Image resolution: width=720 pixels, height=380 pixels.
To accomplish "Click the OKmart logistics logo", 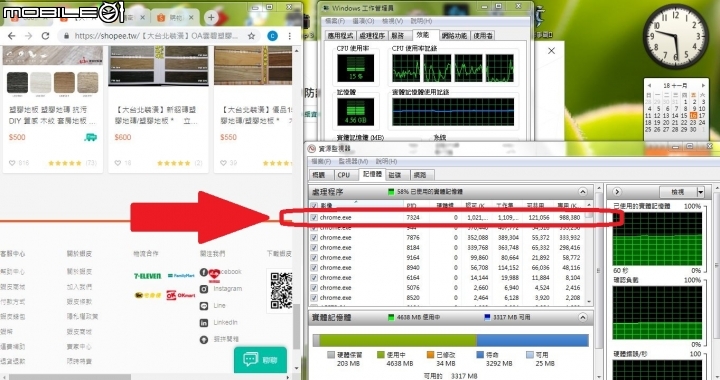I will click(x=180, y=295).
